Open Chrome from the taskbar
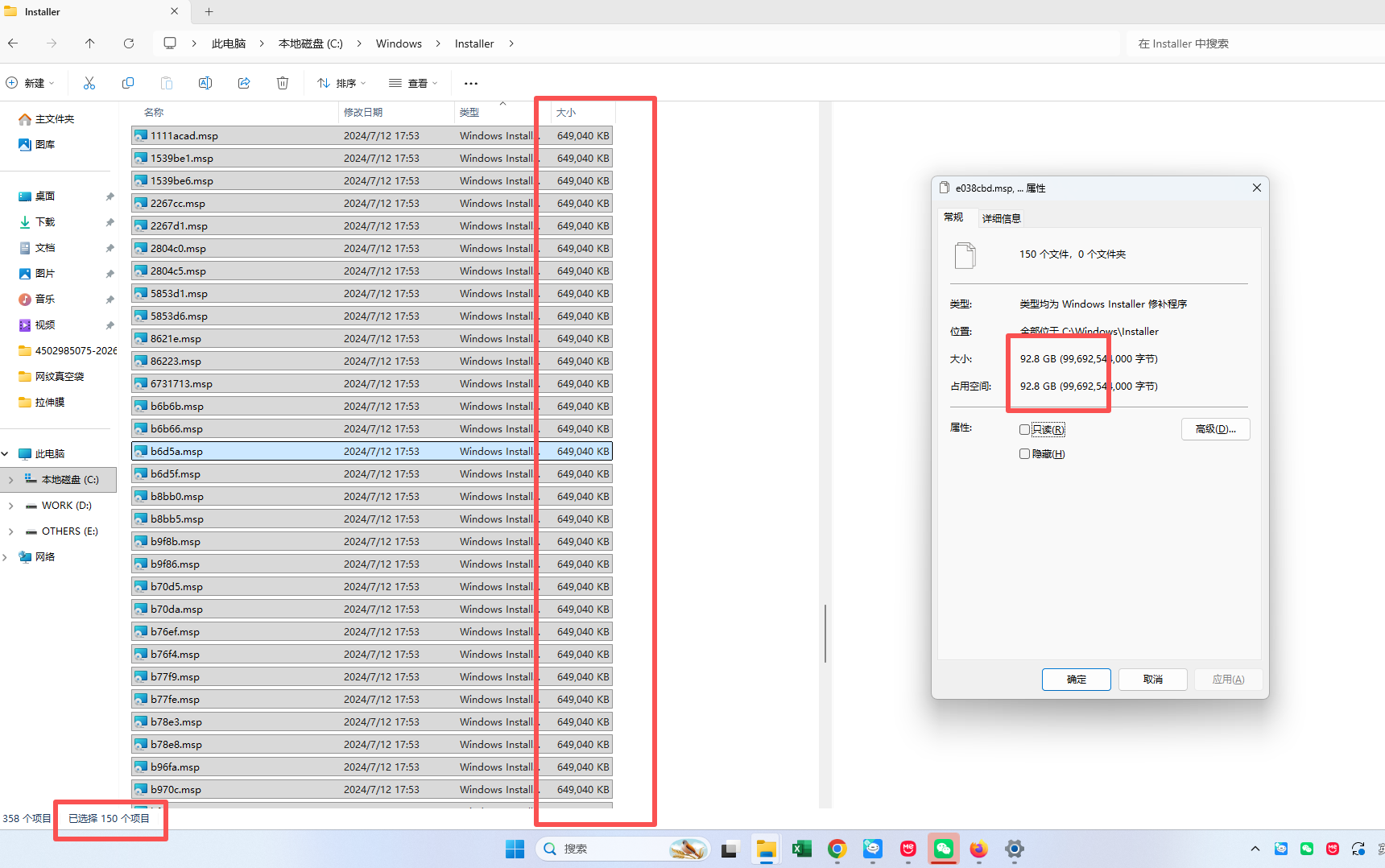Screen dimensions: 1385x868 (837, 849)
